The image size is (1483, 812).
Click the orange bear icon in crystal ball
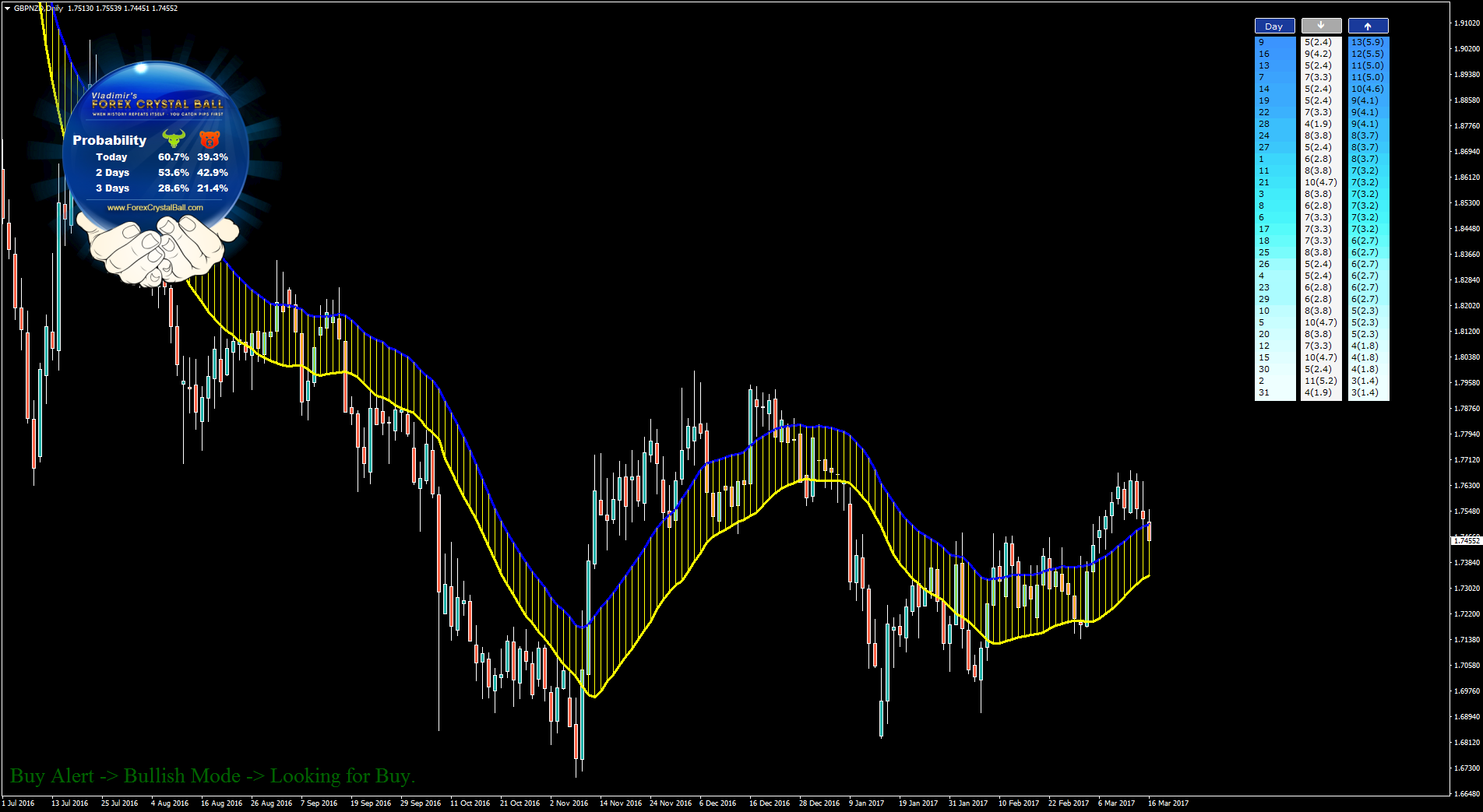point(210,139)
